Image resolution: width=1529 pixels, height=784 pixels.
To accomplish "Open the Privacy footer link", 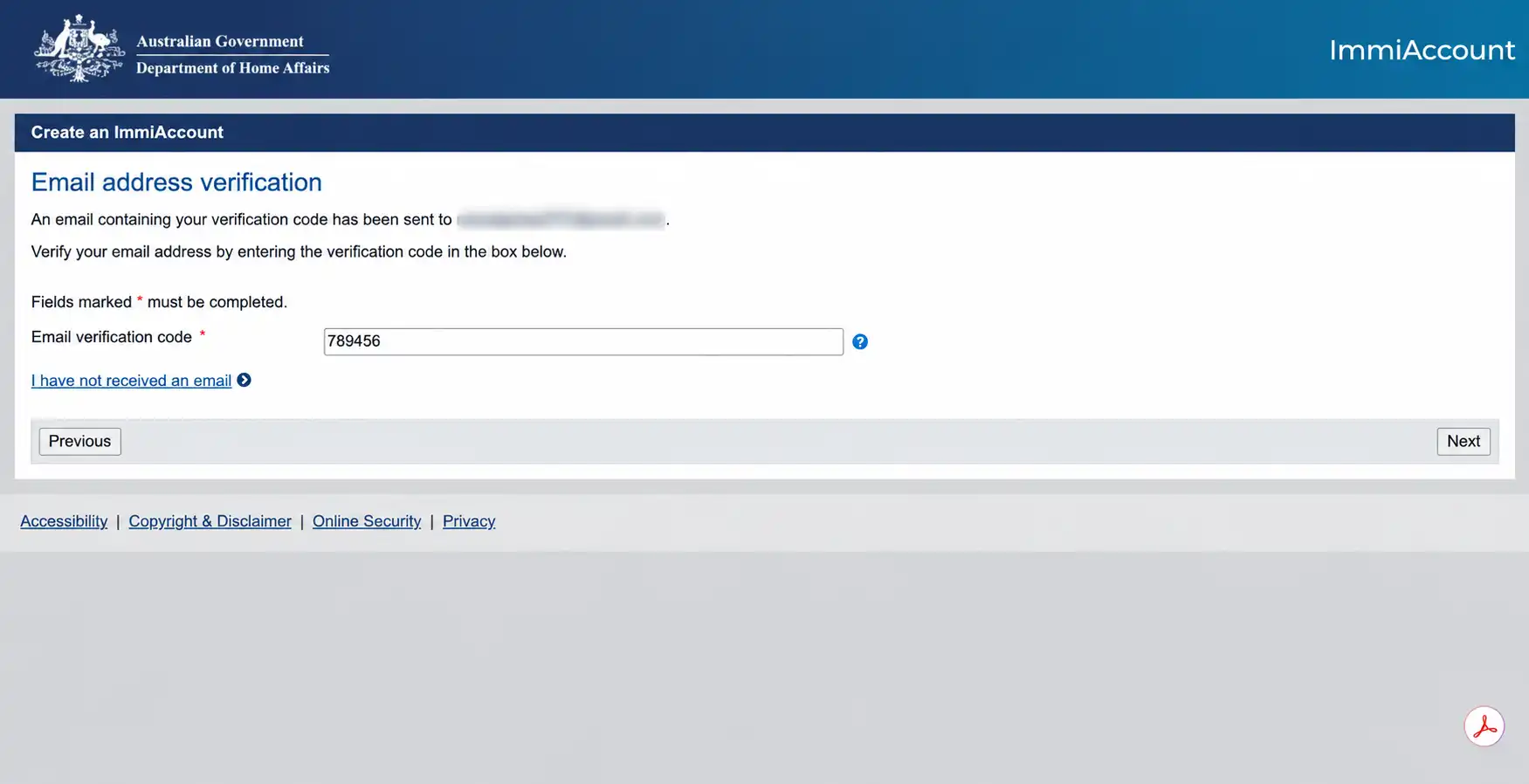I will coord(469,521).
